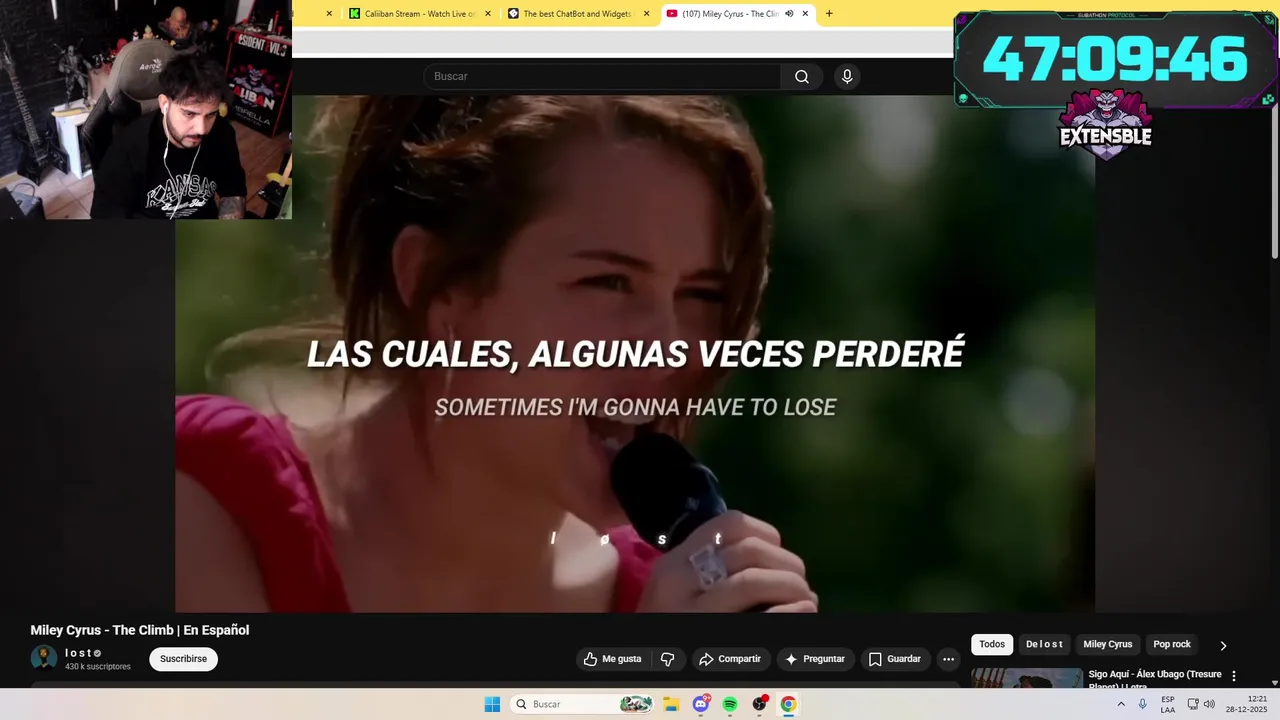
Task: Click the microphone icon in the system tray
Action: click(1143, 704)
